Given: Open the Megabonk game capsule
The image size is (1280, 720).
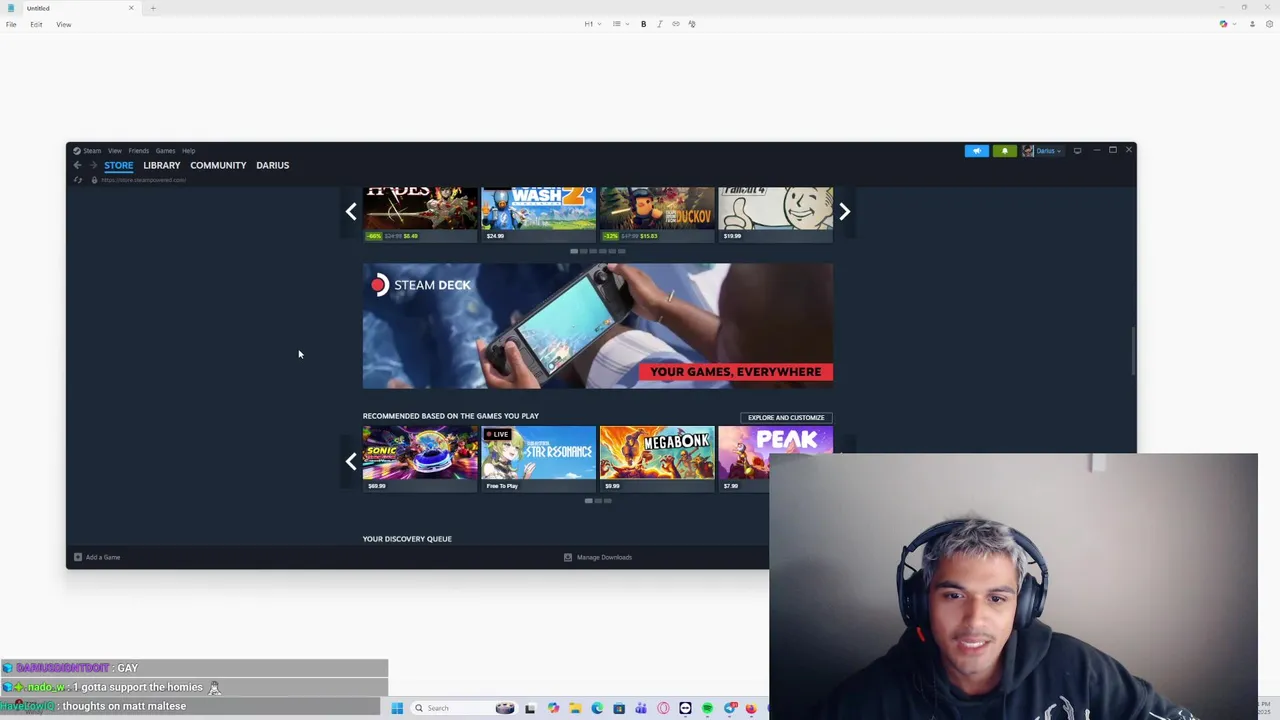Looking at the screenshot, I should point(657,459).
